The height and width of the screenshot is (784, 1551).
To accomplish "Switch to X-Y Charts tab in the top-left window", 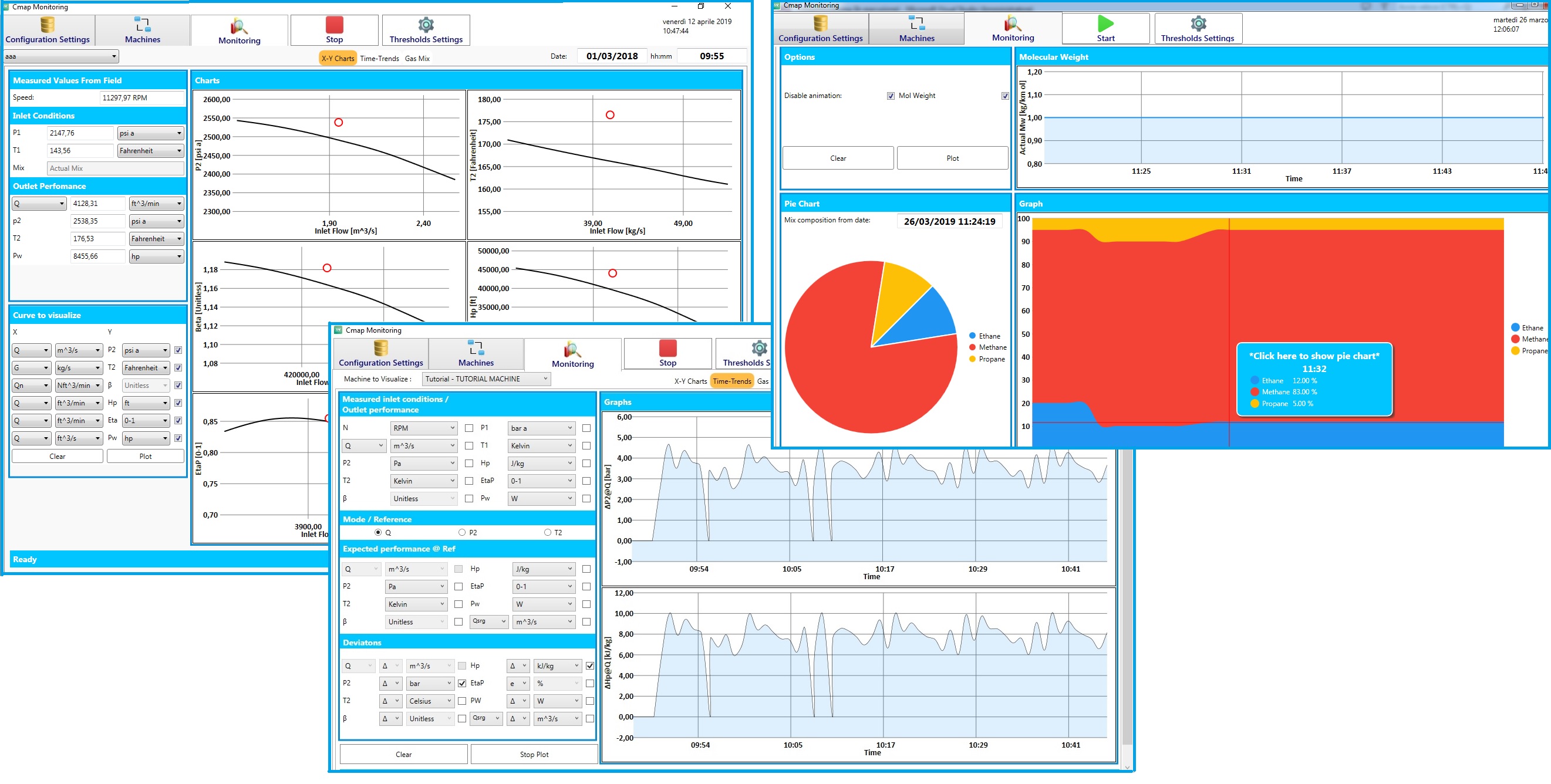I will click(338, 58).
